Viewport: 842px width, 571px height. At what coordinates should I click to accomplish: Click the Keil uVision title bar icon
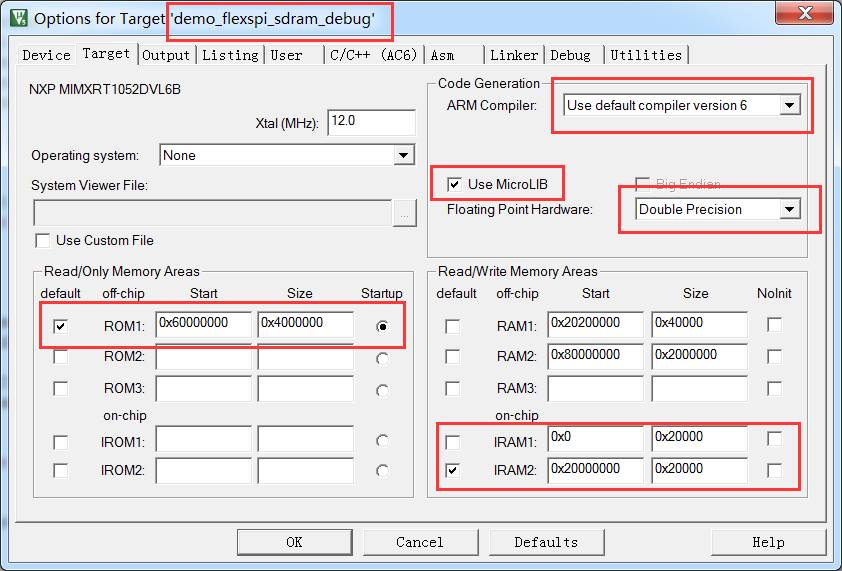[x=18, y=18]
